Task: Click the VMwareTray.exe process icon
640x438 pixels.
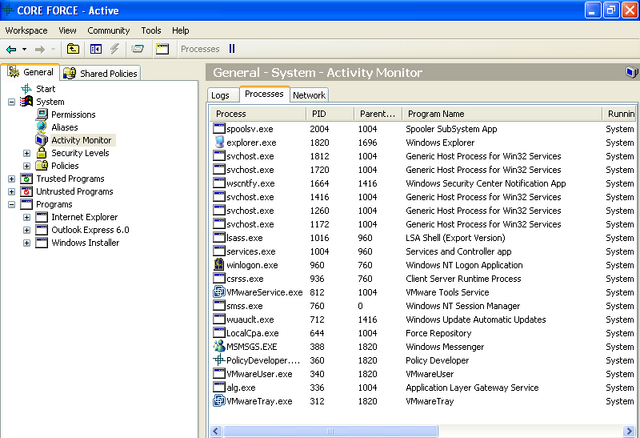Action: point(219,400)
